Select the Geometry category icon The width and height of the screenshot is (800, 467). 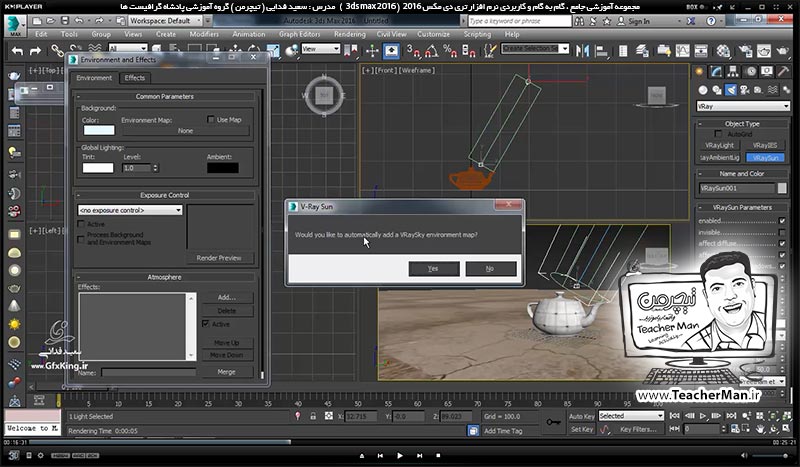703,90
